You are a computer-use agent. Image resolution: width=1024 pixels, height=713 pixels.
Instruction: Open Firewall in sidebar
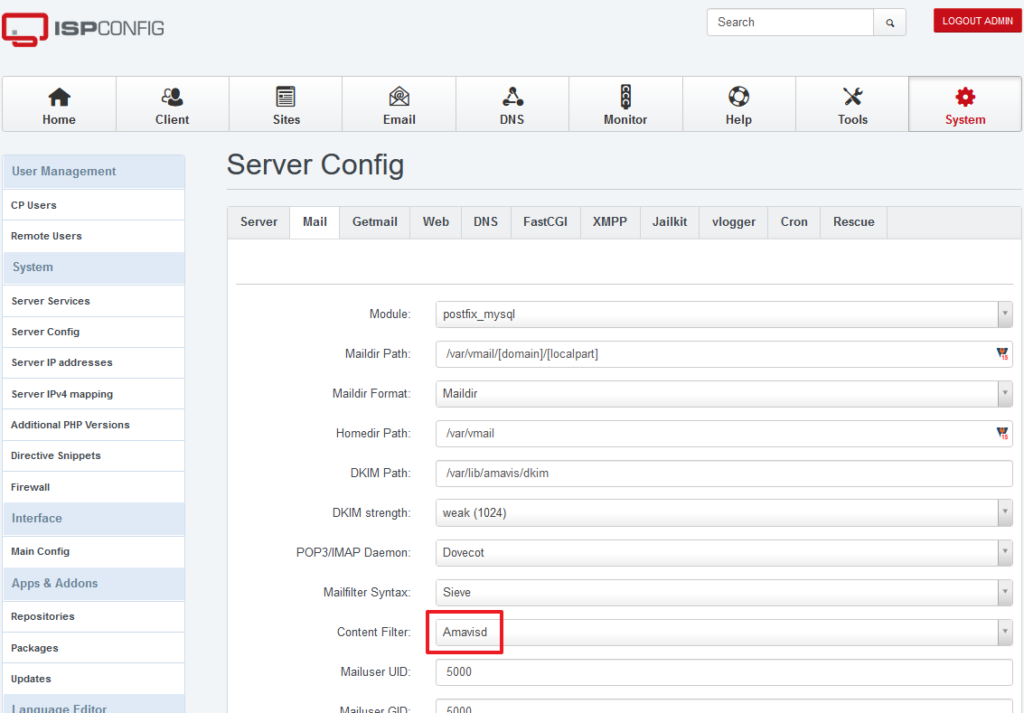(93, 487)
